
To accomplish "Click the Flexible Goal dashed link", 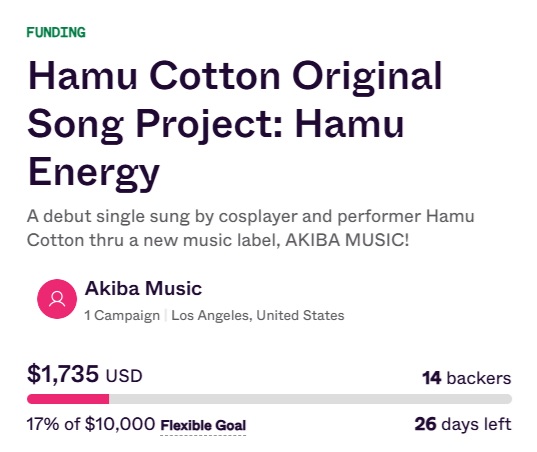I will pos(203,426).
